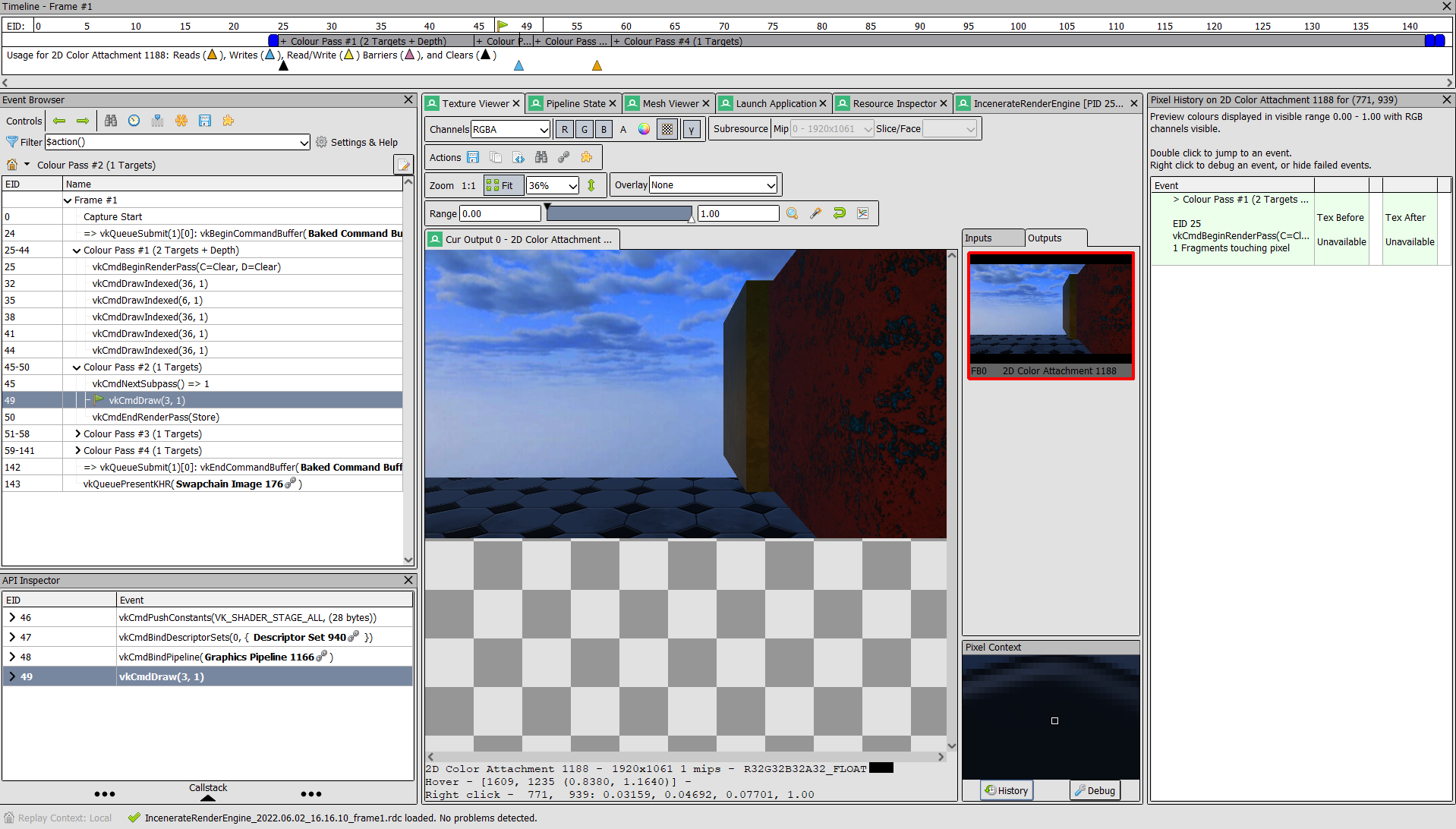Open the Filter $action() dropdown arrow
Screen dimensions: 1456x829
(x=304, y=142)
